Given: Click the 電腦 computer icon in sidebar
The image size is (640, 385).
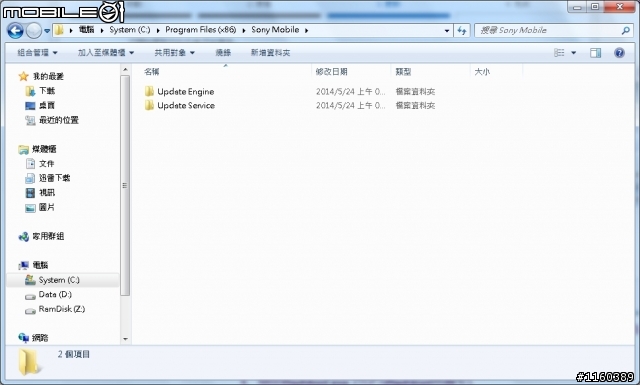Looking at the screenshot, I should (x=23, y=265).
